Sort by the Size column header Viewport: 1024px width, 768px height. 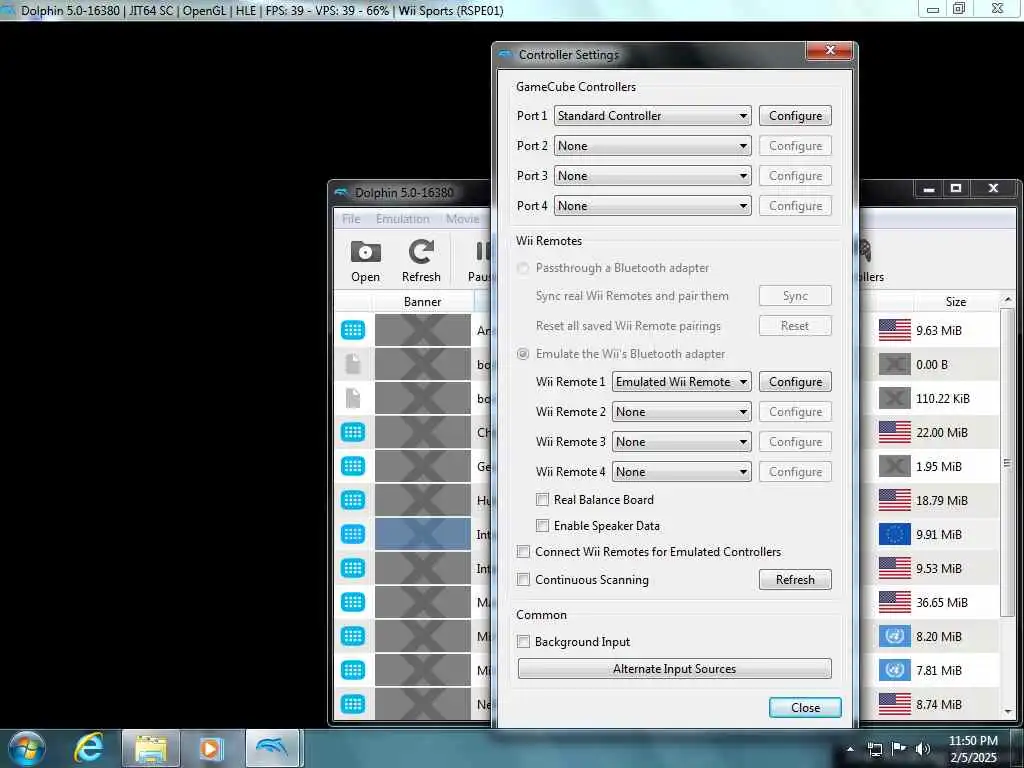click(x=955, y=302)
